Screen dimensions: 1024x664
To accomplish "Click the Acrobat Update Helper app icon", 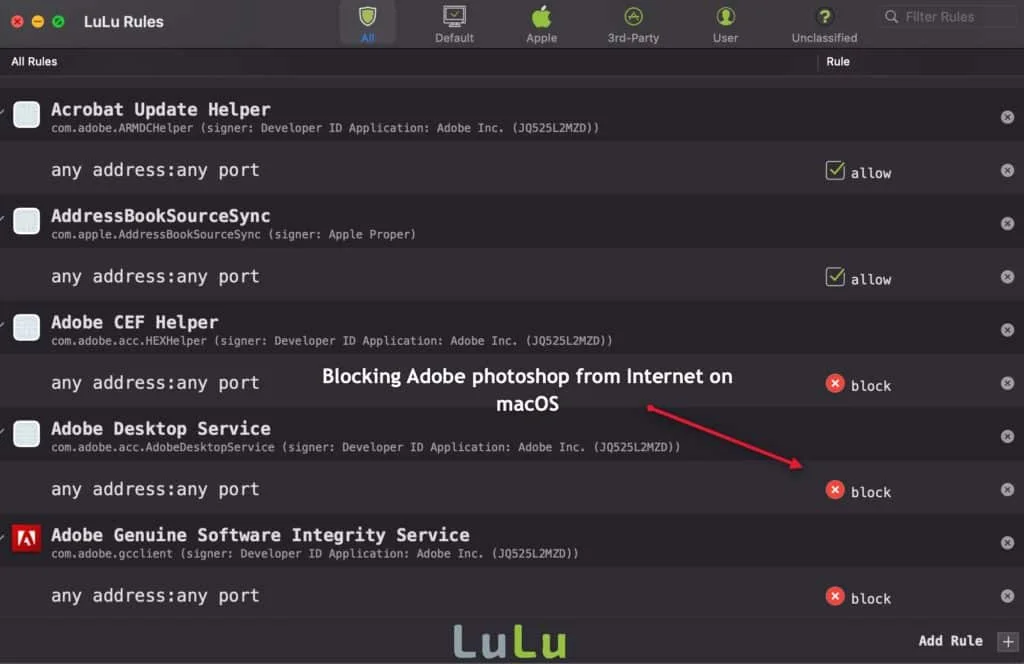I will (x=27, y=115).
